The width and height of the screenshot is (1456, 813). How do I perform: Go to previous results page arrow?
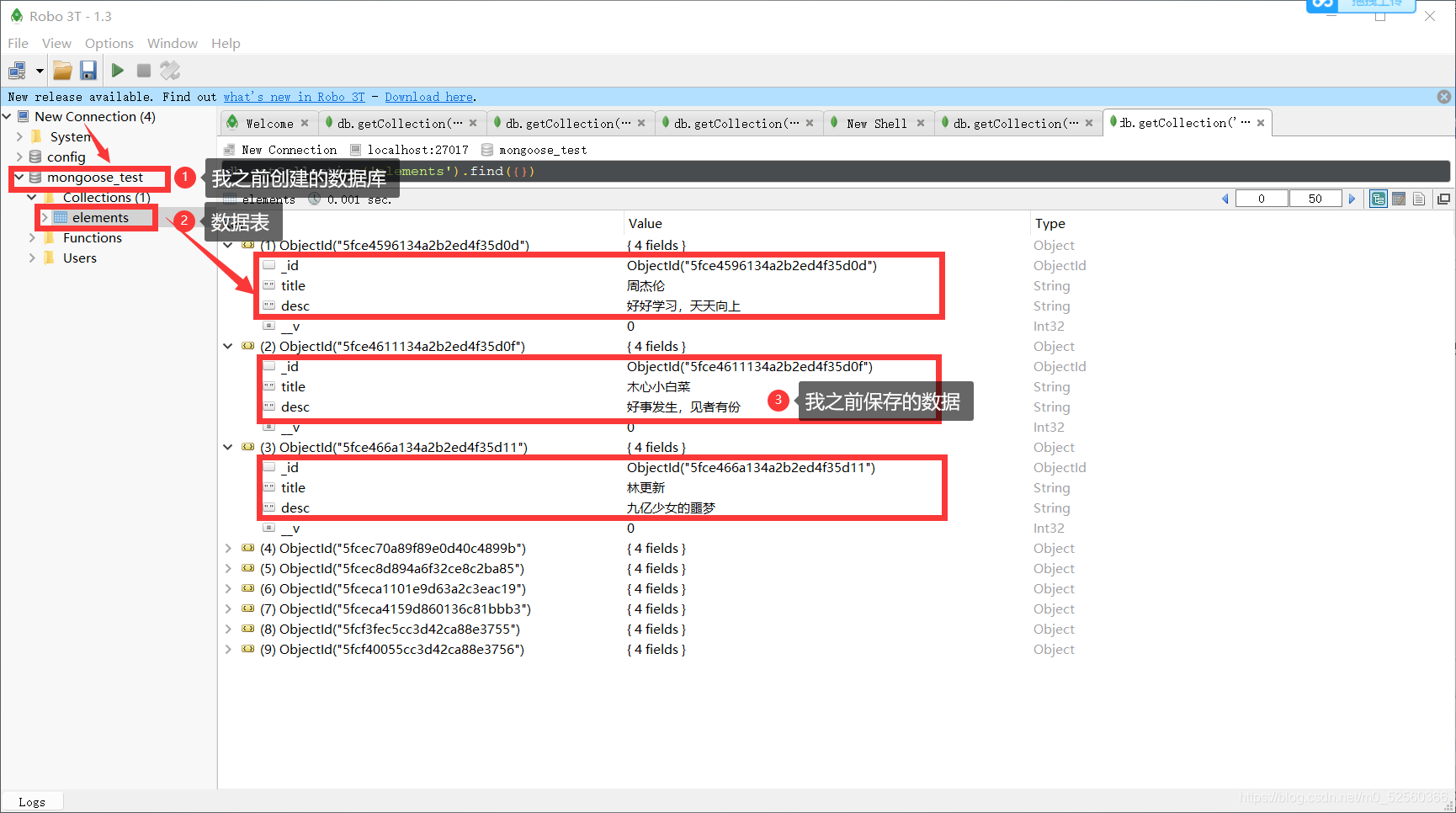pos(1225,199)
